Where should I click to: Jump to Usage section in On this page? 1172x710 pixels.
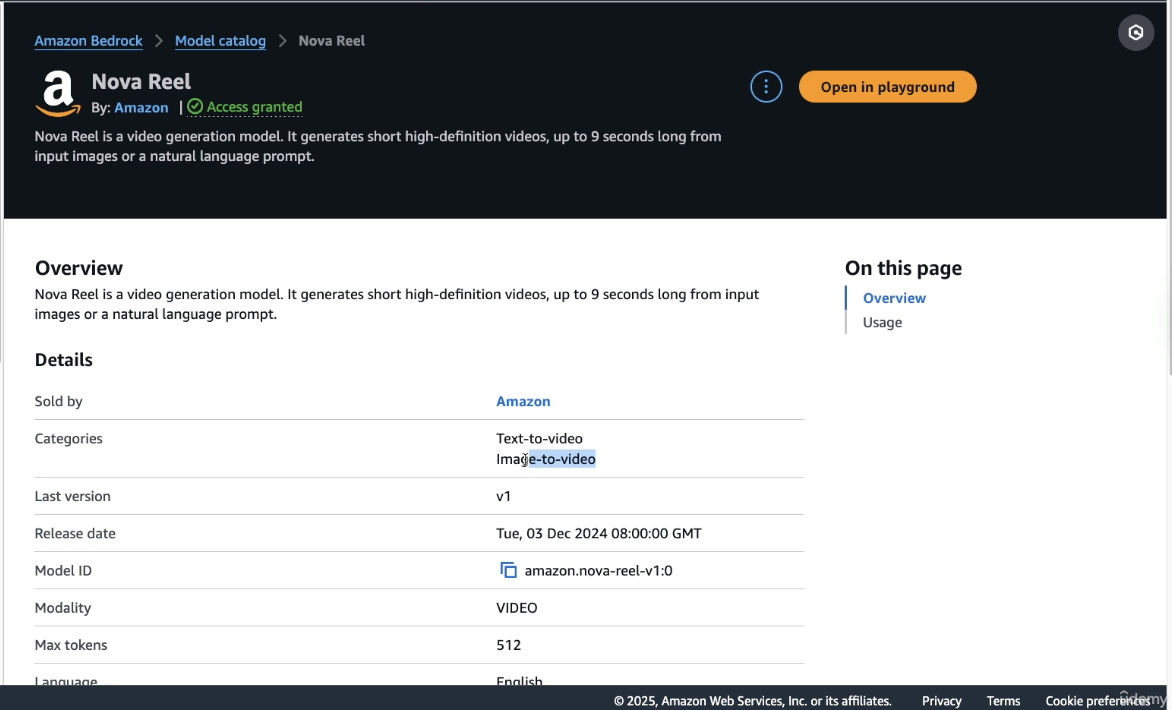click(882, 323)
